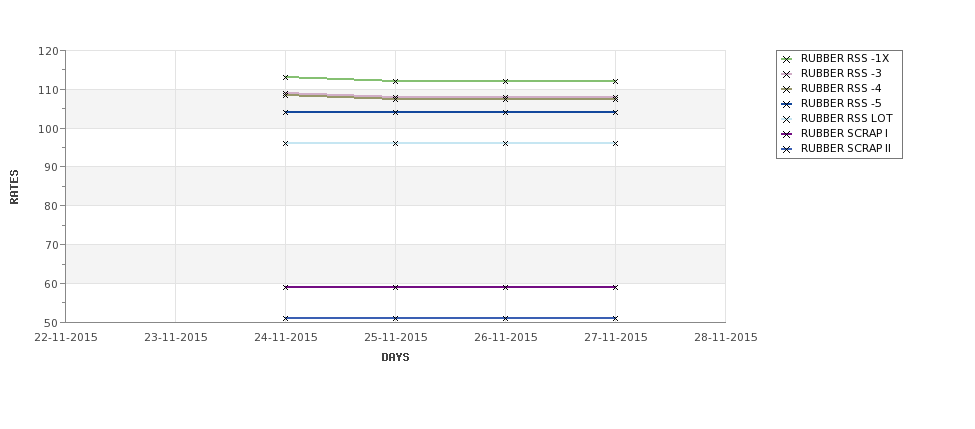
Task: Click SCRAP II data point on 27-11-2015
Action: coord(615,318)
